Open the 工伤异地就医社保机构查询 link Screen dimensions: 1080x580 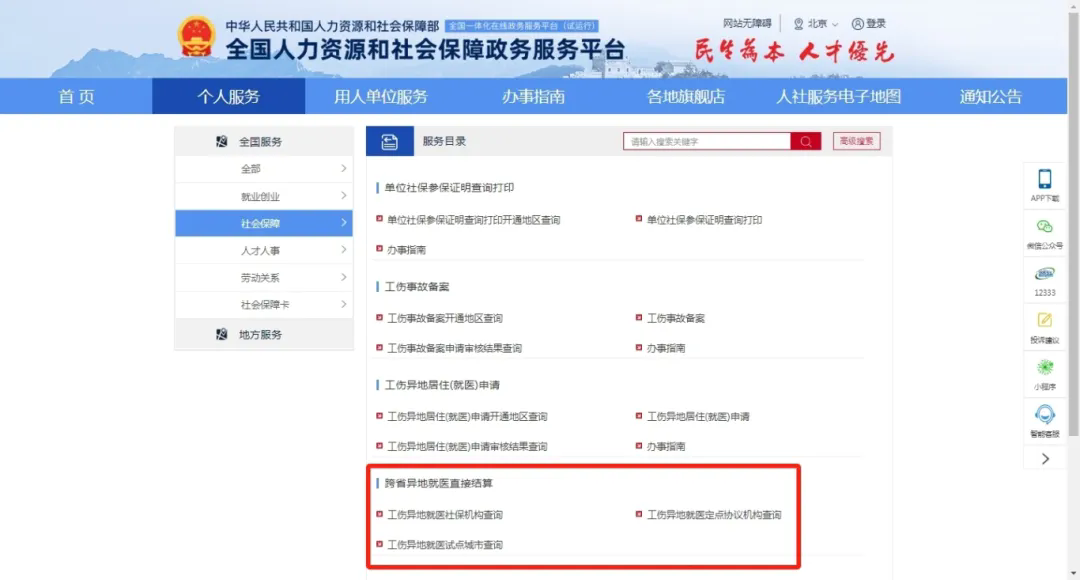445,515
